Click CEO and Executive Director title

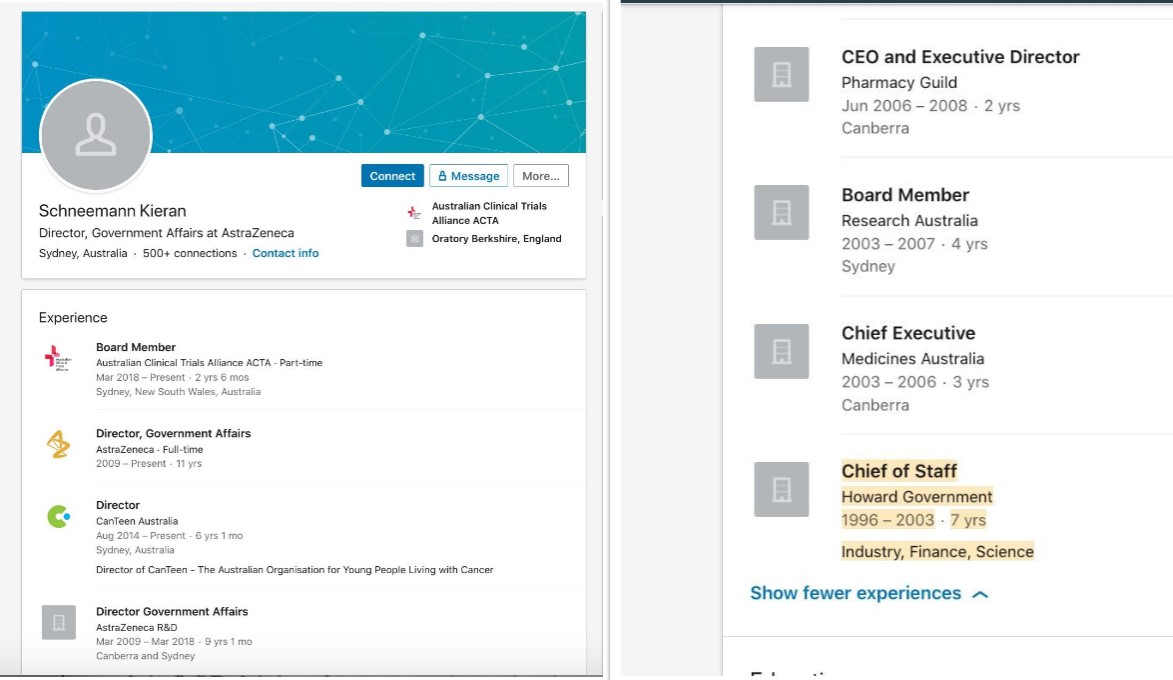coord(960,57)
